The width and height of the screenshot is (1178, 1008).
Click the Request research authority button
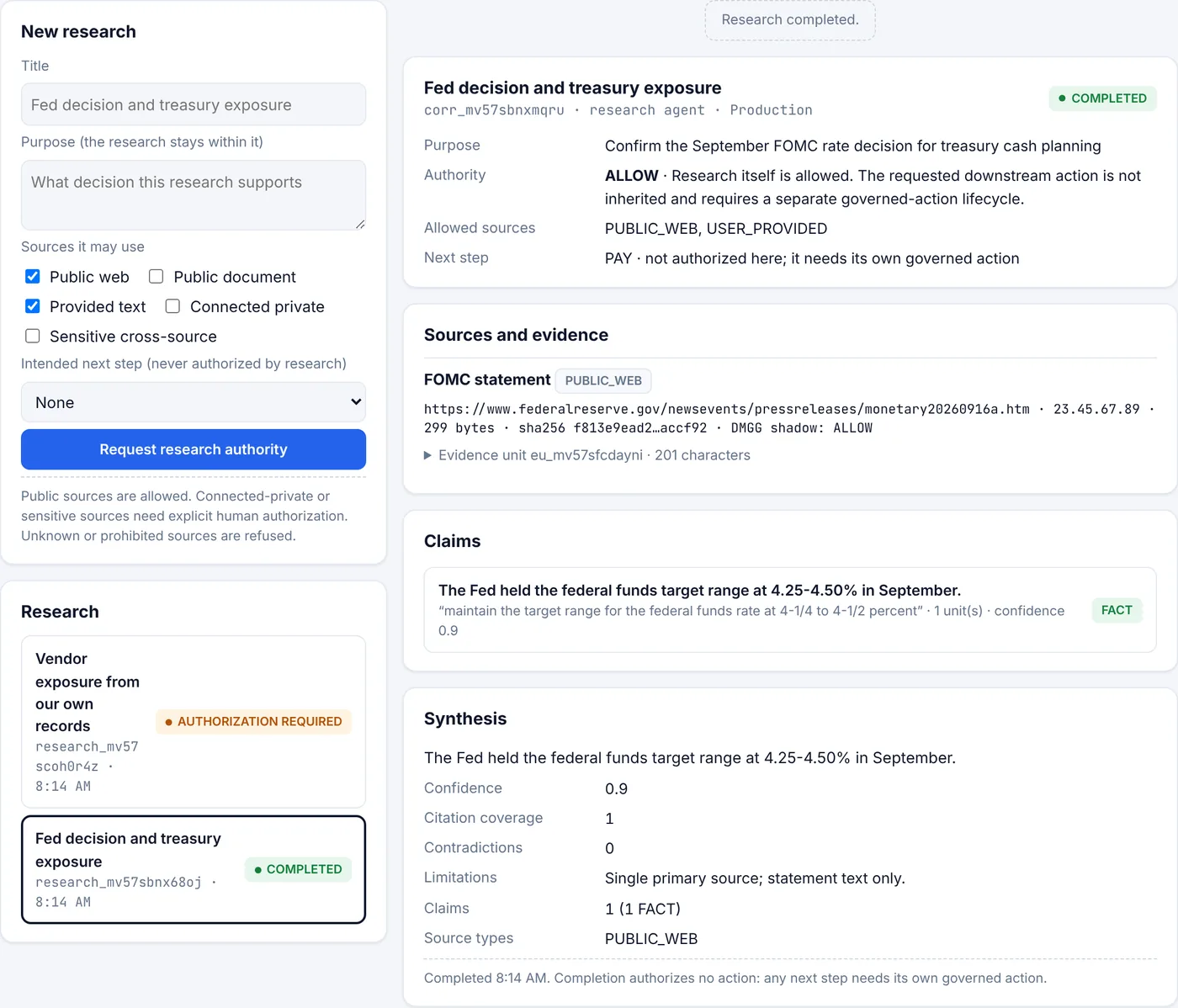194,449
